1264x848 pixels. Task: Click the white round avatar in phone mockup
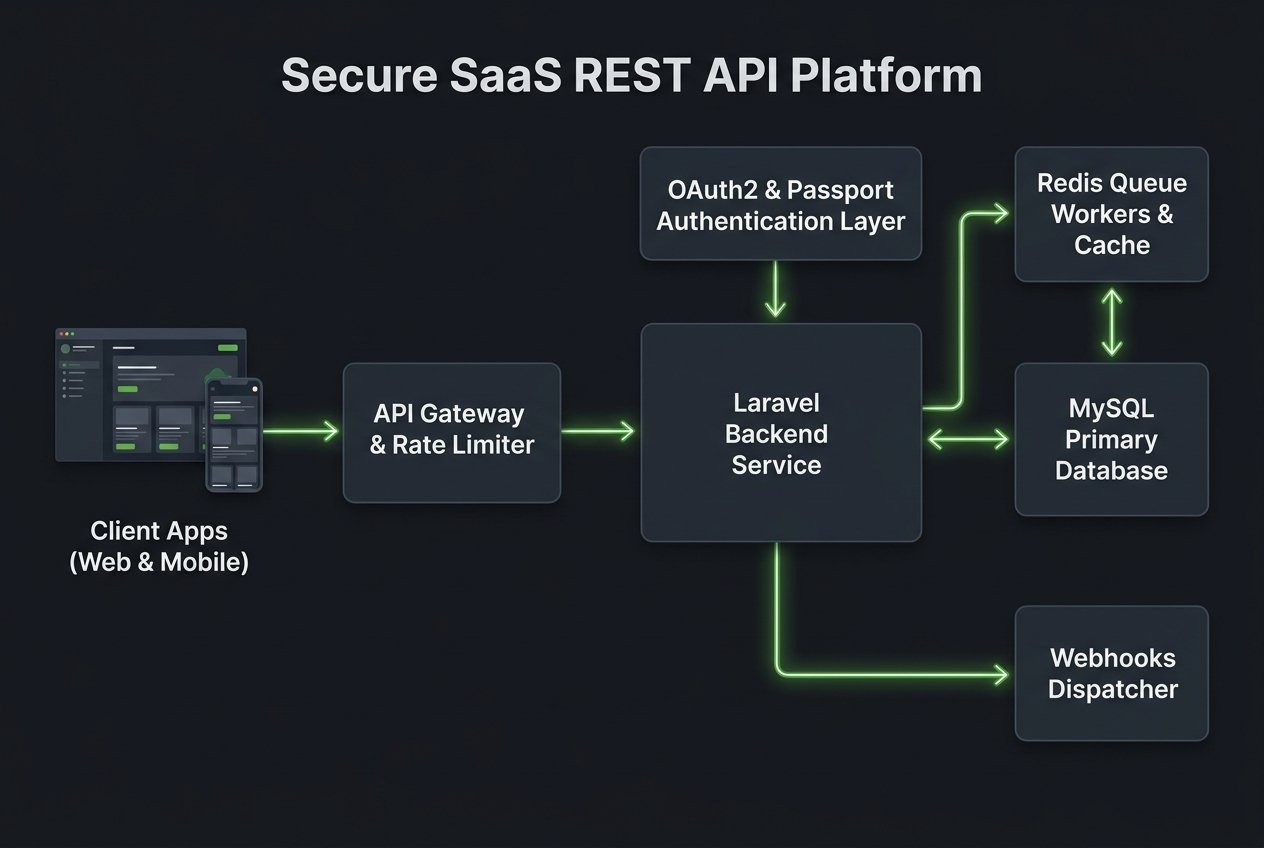[x=255, y=389]
